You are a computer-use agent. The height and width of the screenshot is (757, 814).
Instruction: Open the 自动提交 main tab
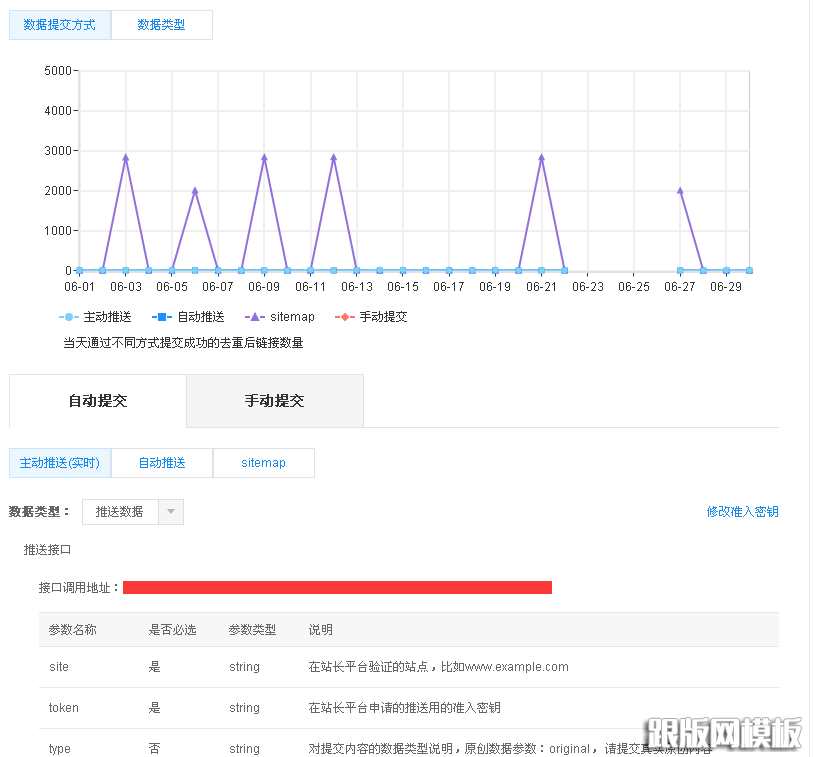pos(98,401)
